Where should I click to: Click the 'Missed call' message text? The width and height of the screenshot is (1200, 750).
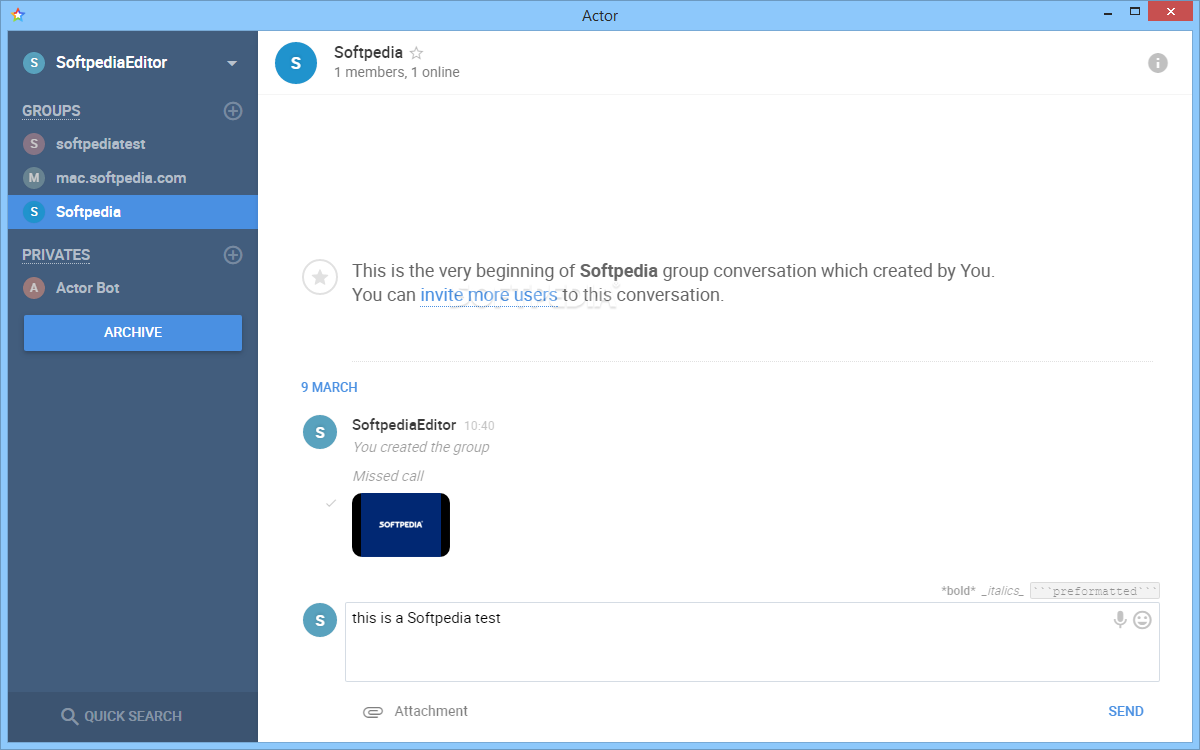(388, 476)
